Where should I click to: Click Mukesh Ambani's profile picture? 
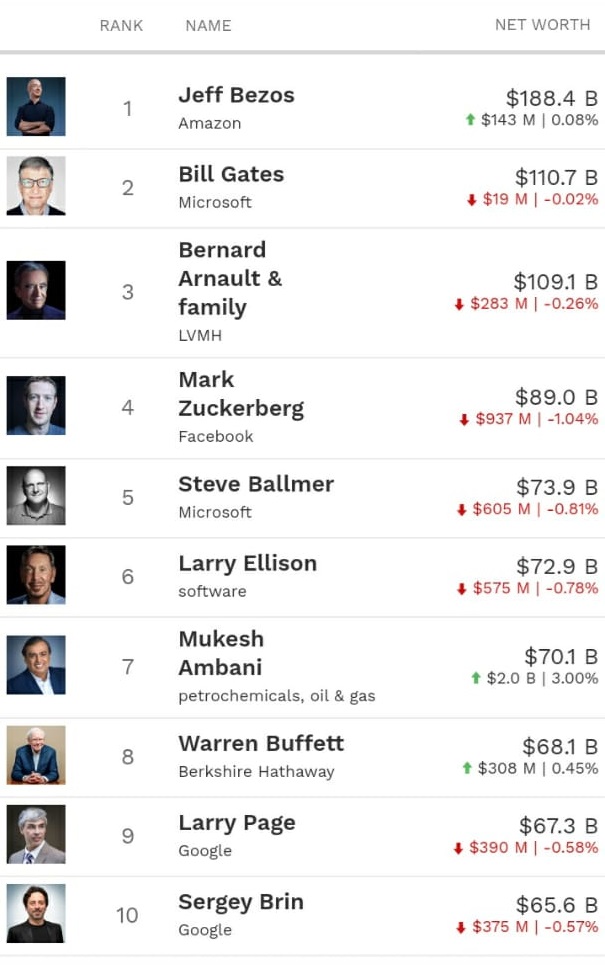(36, 665)
